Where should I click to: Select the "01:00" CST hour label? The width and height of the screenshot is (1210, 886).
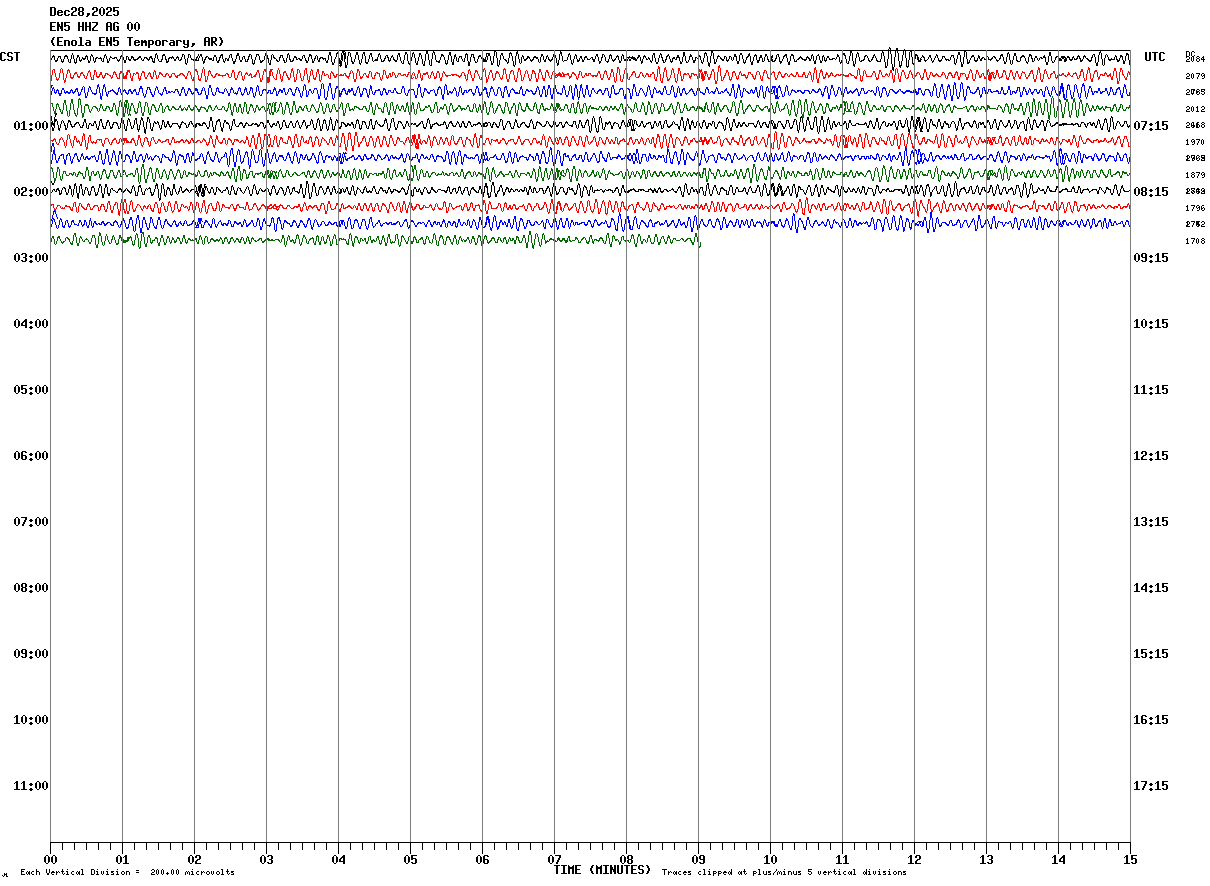(31, 126)
